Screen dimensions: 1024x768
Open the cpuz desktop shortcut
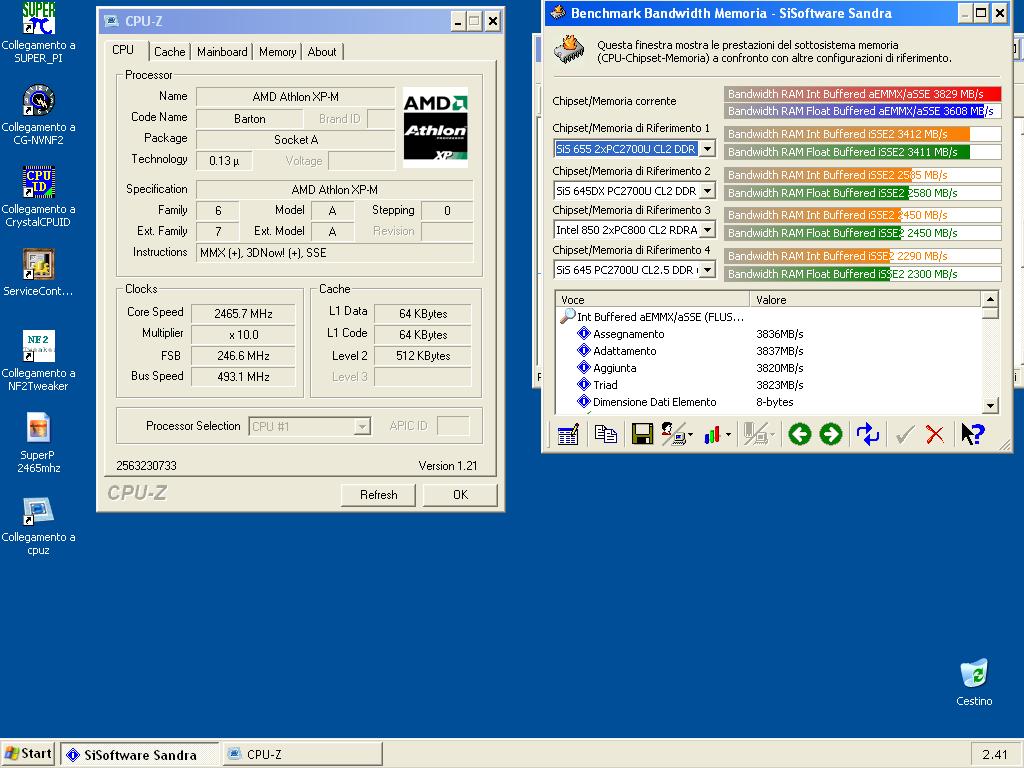tap(39, 525)
